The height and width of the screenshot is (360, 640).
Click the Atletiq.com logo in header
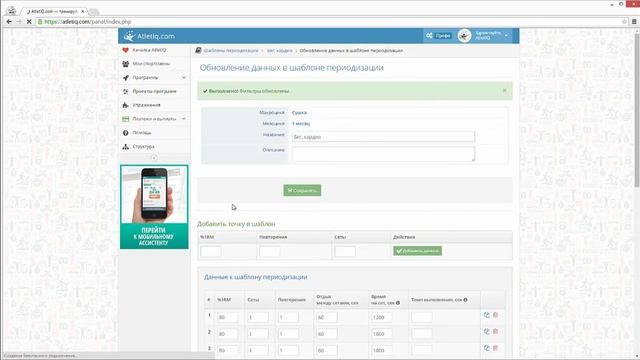point(149,36)
